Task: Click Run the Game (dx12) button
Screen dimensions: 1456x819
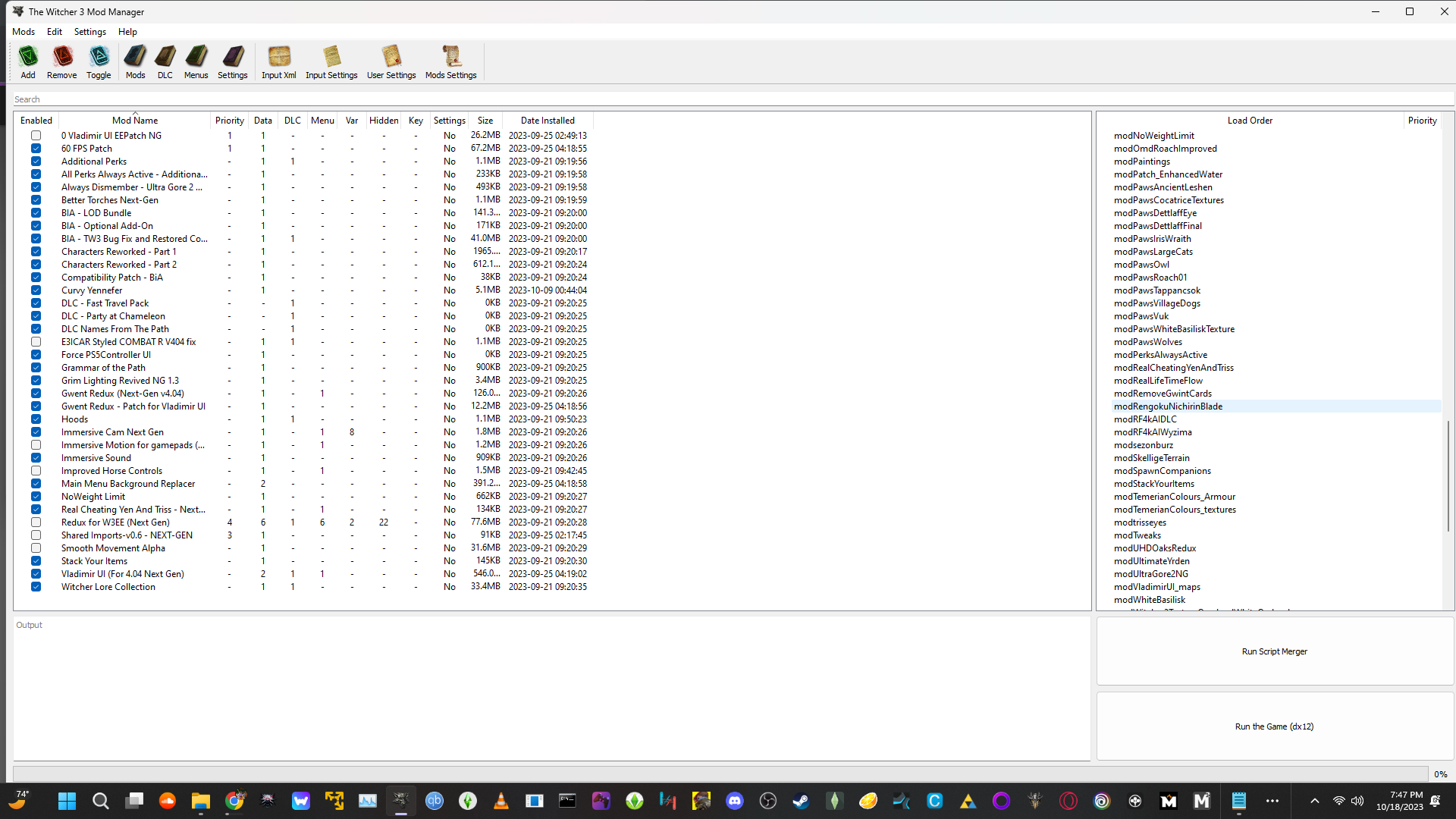Action: click(x=1275, y=726)
